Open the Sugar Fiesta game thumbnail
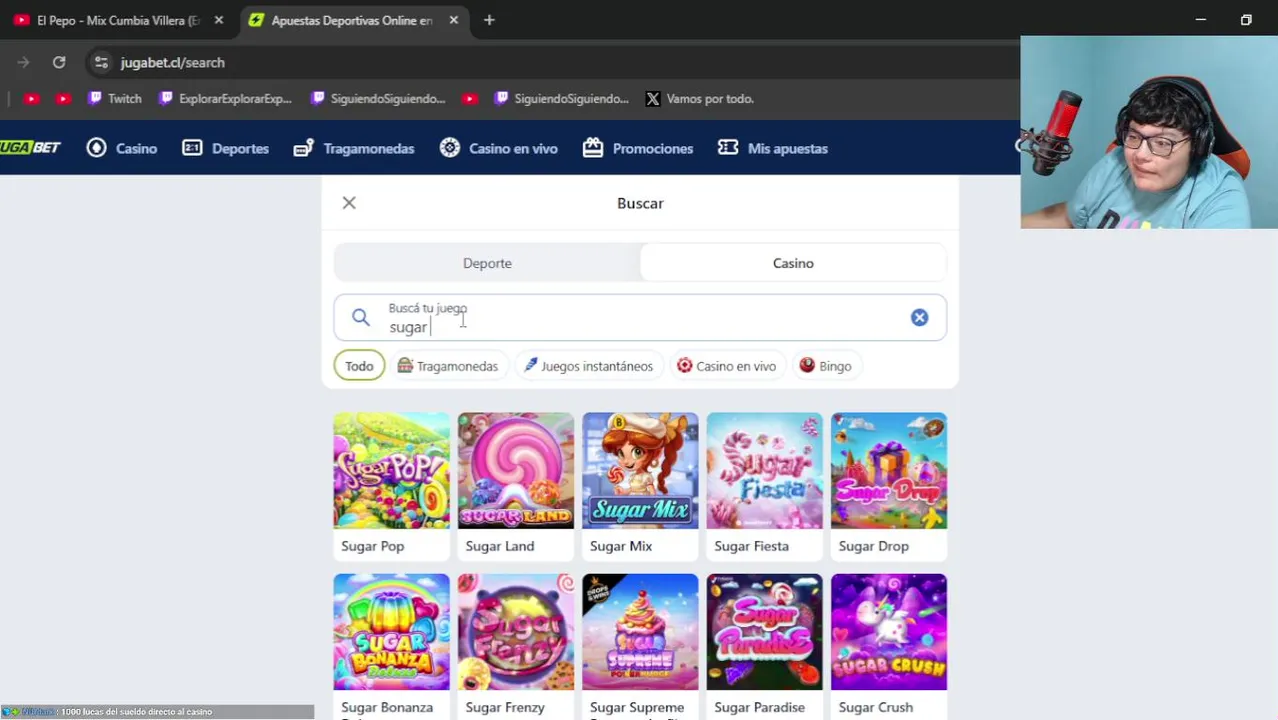Image resolution: width=1278 pixels, height=720 pixels. click(x=764, y=471)
